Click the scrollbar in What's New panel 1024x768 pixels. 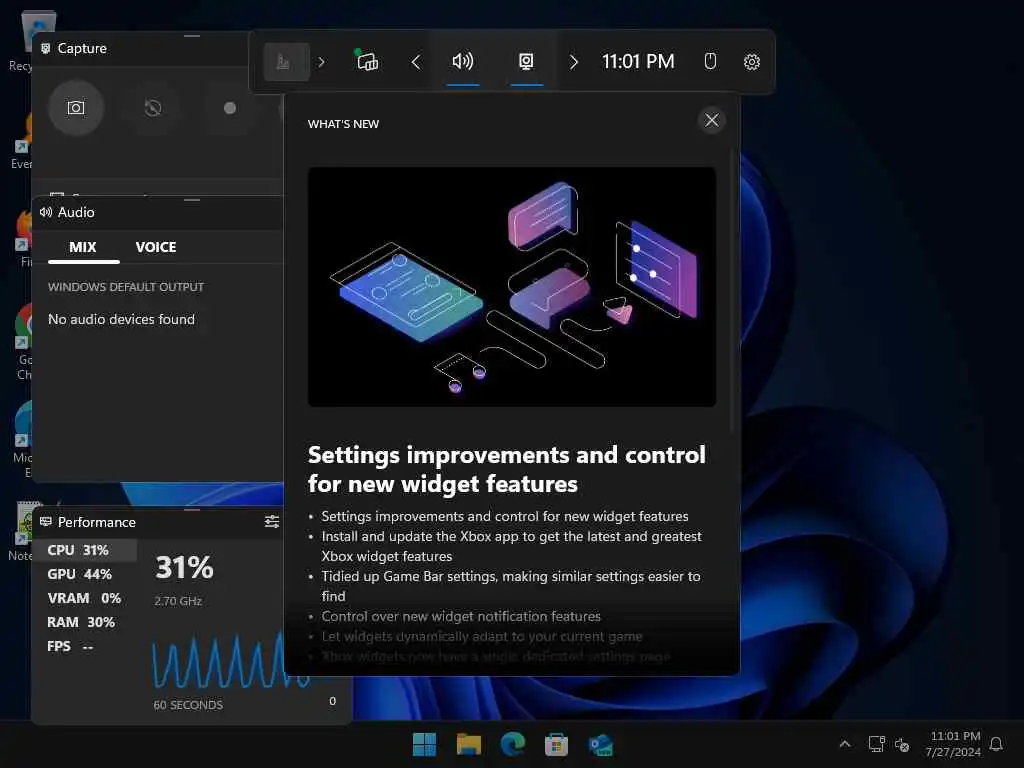coord(732,291)
